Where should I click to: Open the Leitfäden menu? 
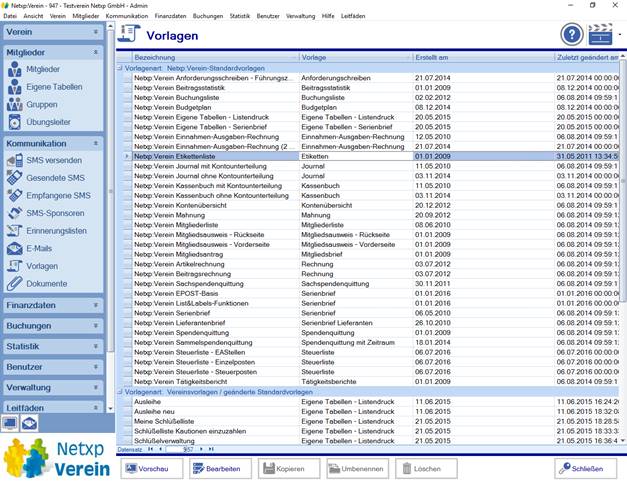[x=353, y=16]
